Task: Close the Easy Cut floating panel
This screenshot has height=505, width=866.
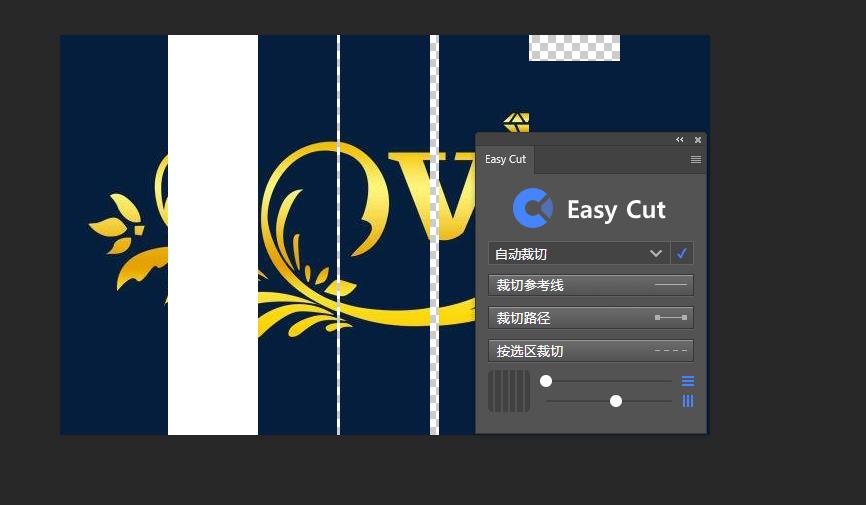Action: (x=698, y=140)
